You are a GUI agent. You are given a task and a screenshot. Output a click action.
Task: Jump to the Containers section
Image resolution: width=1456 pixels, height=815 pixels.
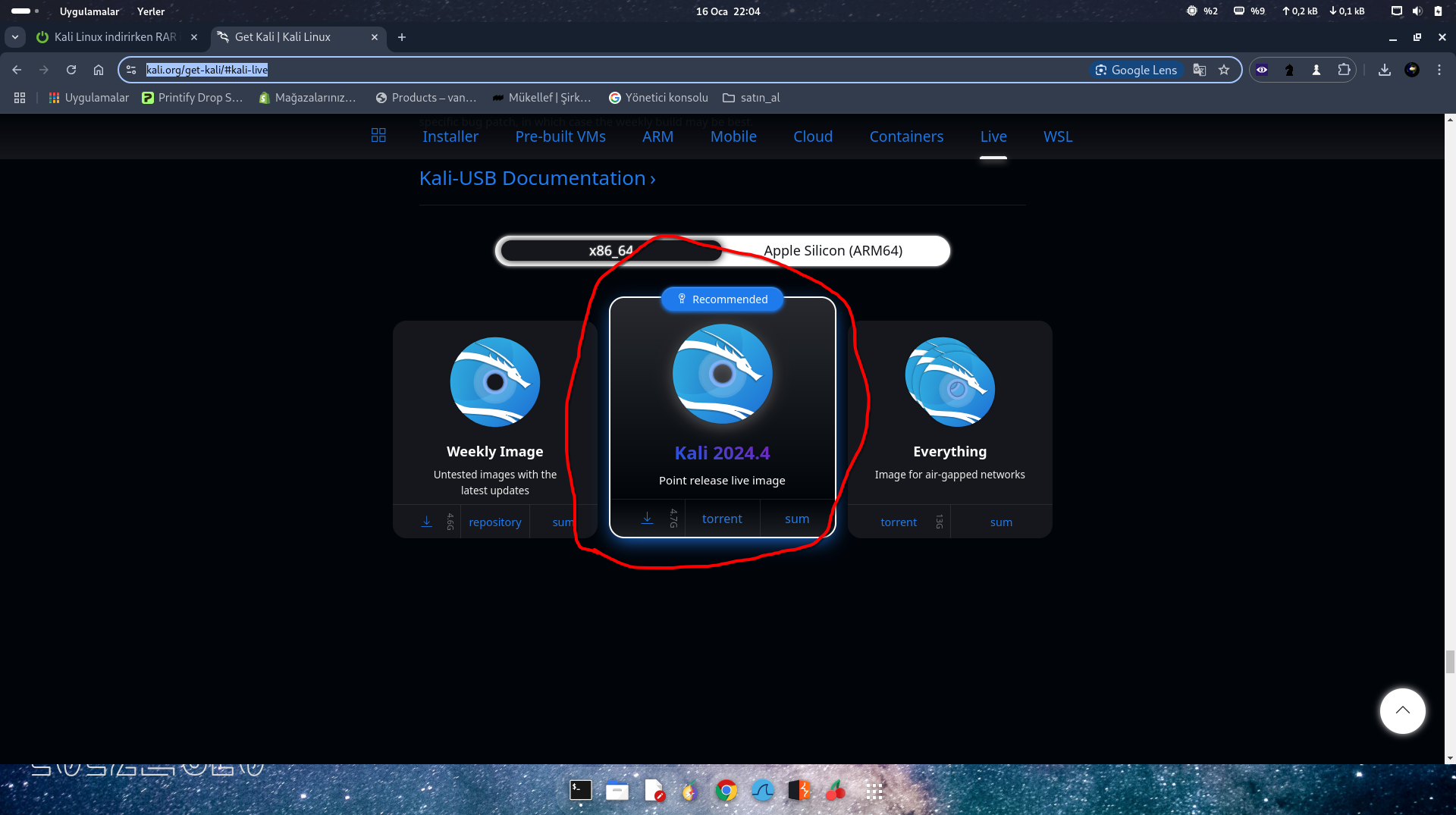[x=906, y=136]
